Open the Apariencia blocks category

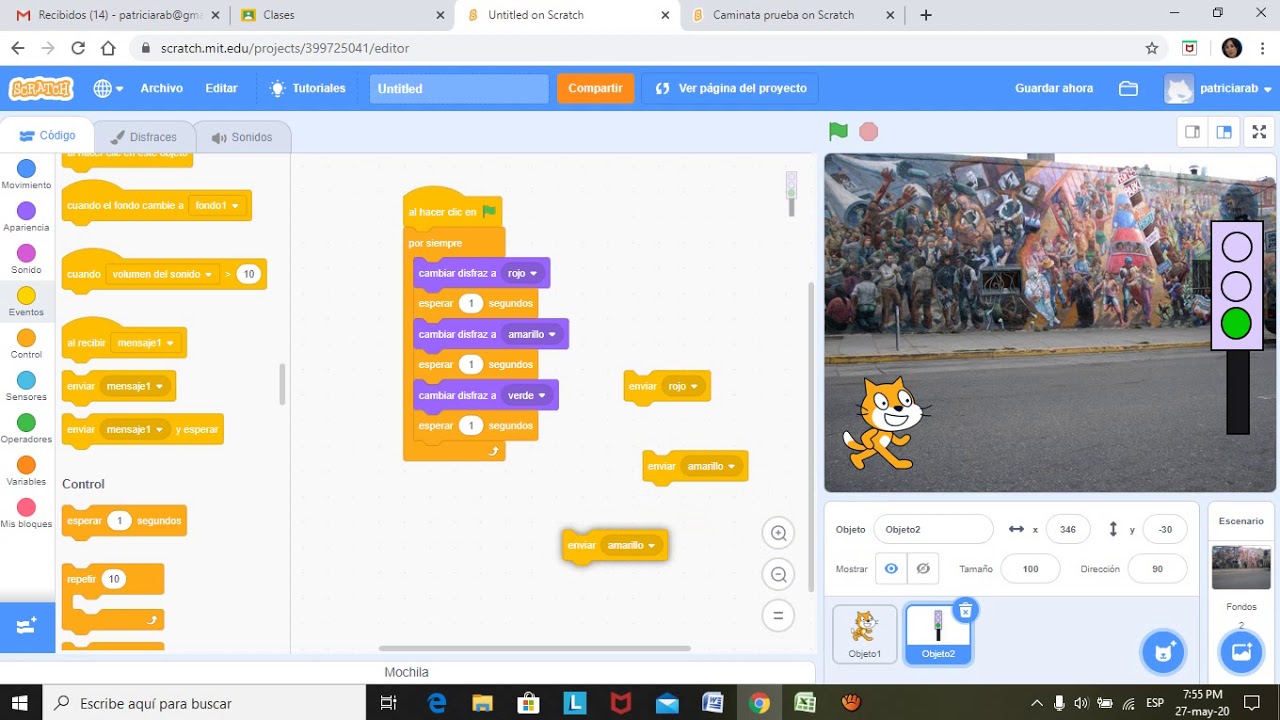point(26,216)
